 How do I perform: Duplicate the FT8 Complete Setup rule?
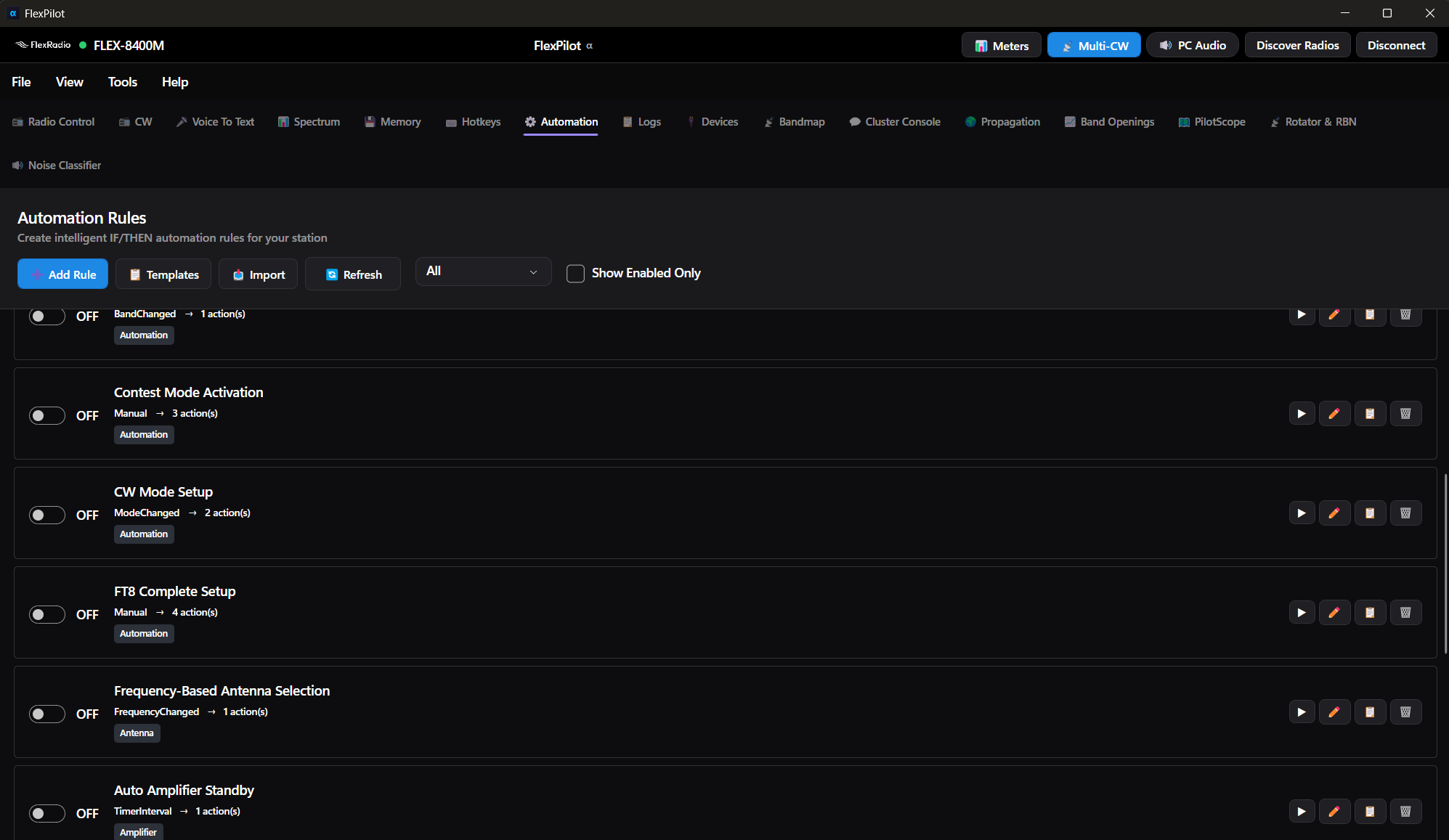[1370, 613]
